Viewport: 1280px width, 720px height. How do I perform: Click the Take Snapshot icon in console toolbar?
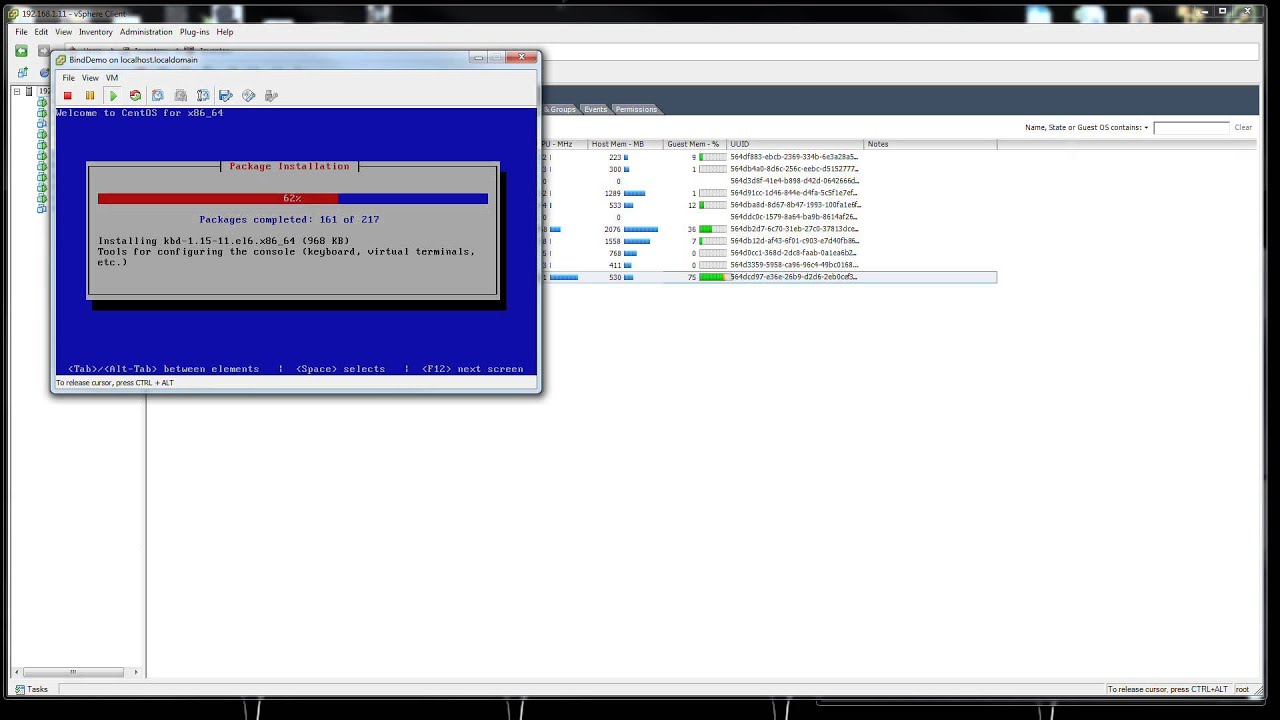click(x=158, y=96)
